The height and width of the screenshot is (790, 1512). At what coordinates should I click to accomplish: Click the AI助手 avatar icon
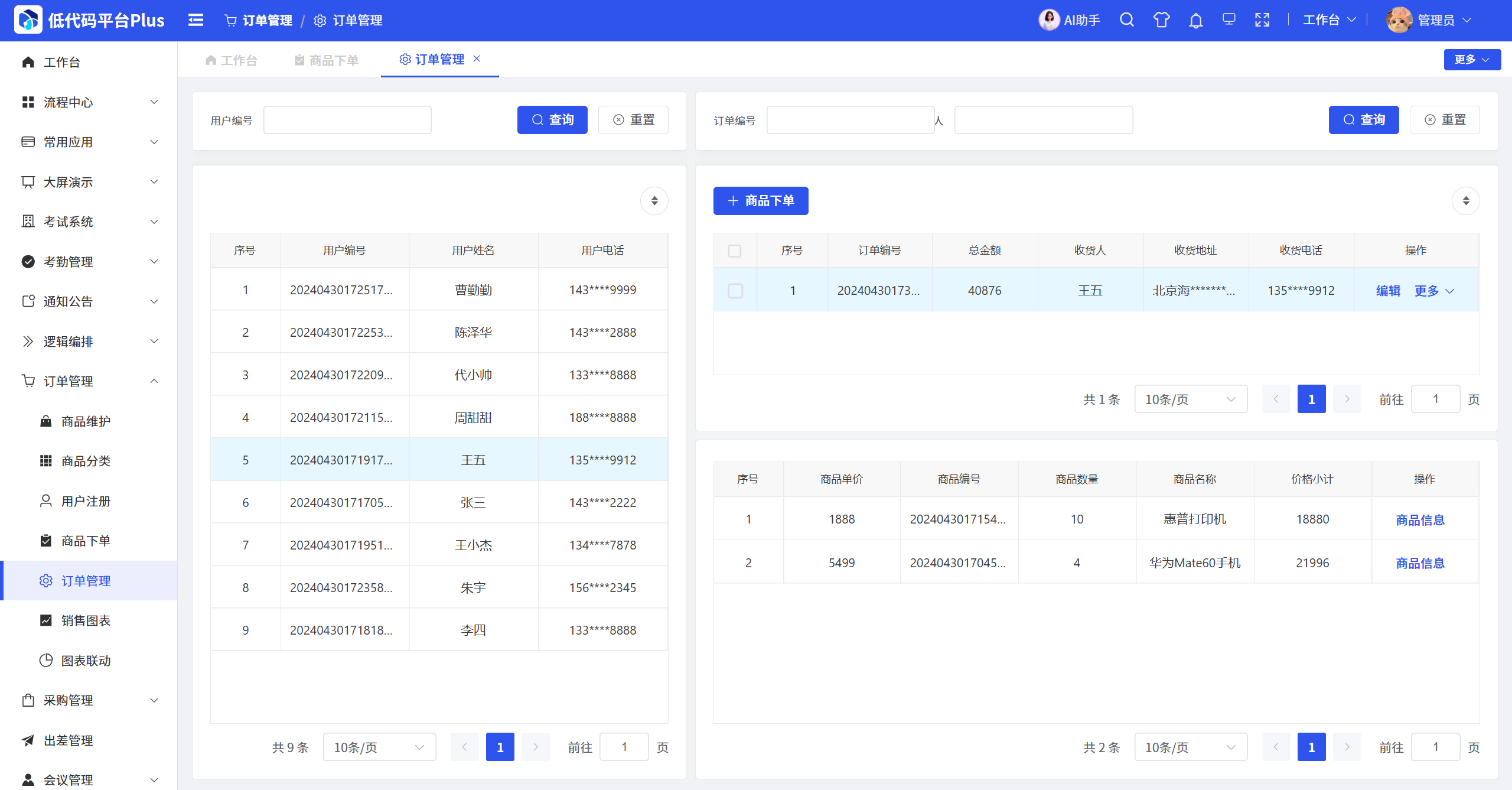point(1049,20)
